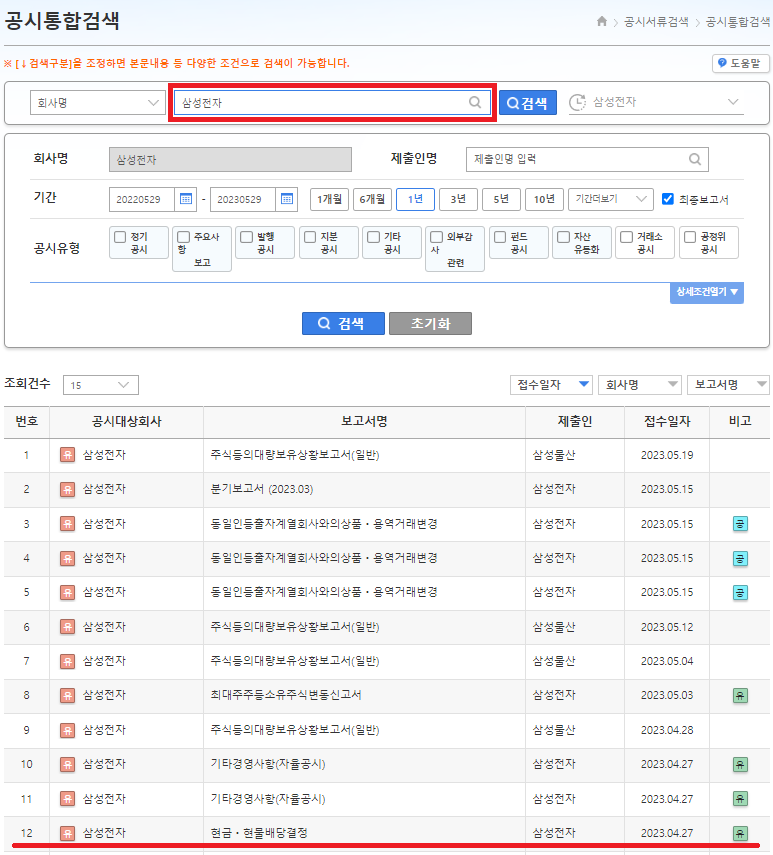This screenshot has height=855, width=773.
Task: Open the 회사명 search type dropdown
Action: [98, 103]
